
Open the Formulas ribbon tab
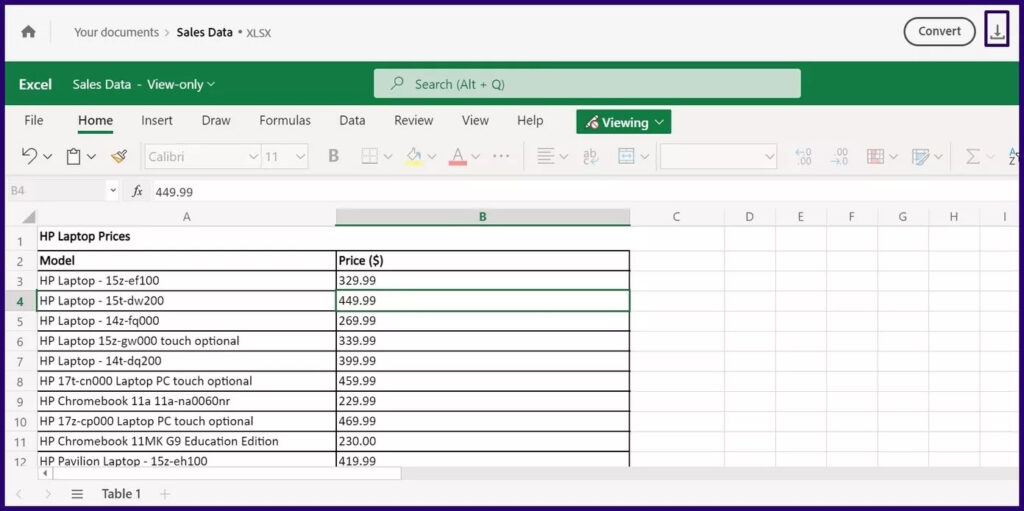click(x=284, y=120)
